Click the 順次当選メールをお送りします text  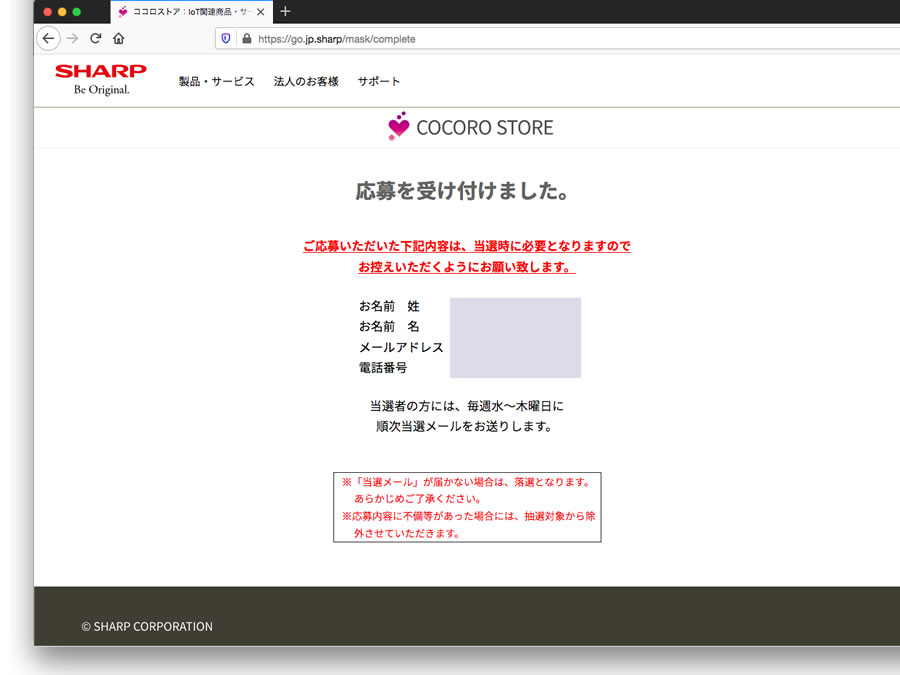pyautogui.click(x=464, y=426)
